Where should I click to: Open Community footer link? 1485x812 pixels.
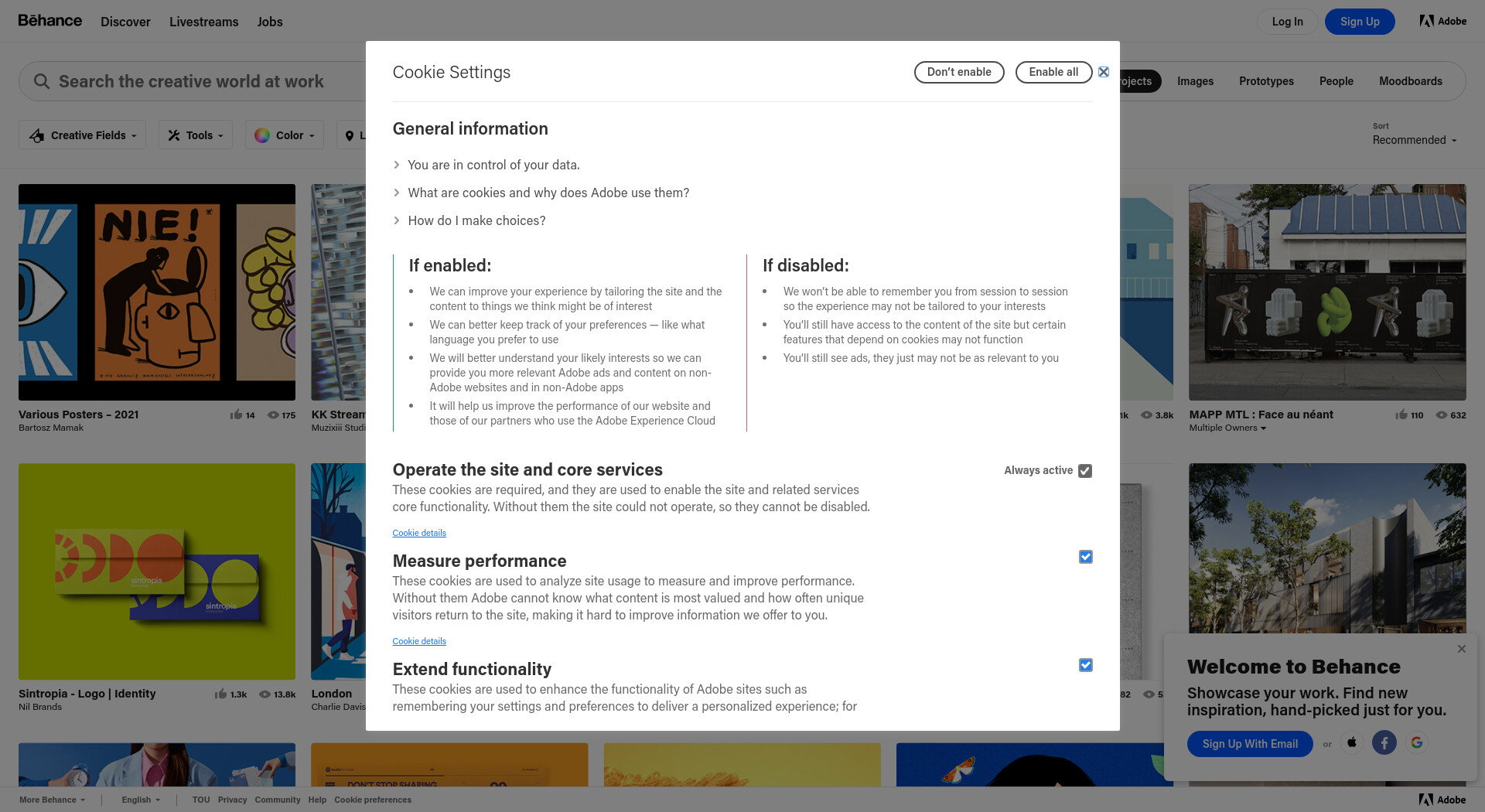click(278, 800)
